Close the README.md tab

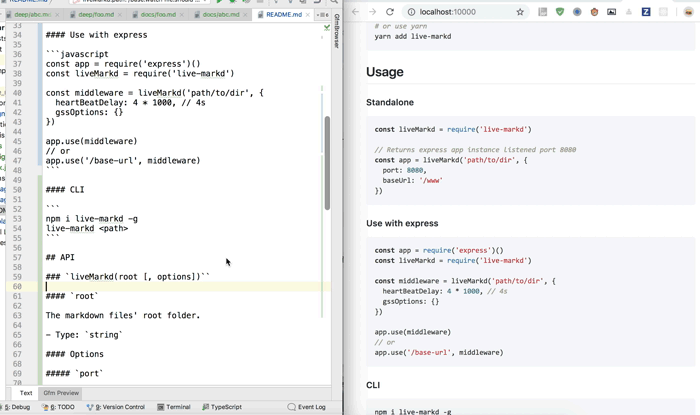coord(308,15)
